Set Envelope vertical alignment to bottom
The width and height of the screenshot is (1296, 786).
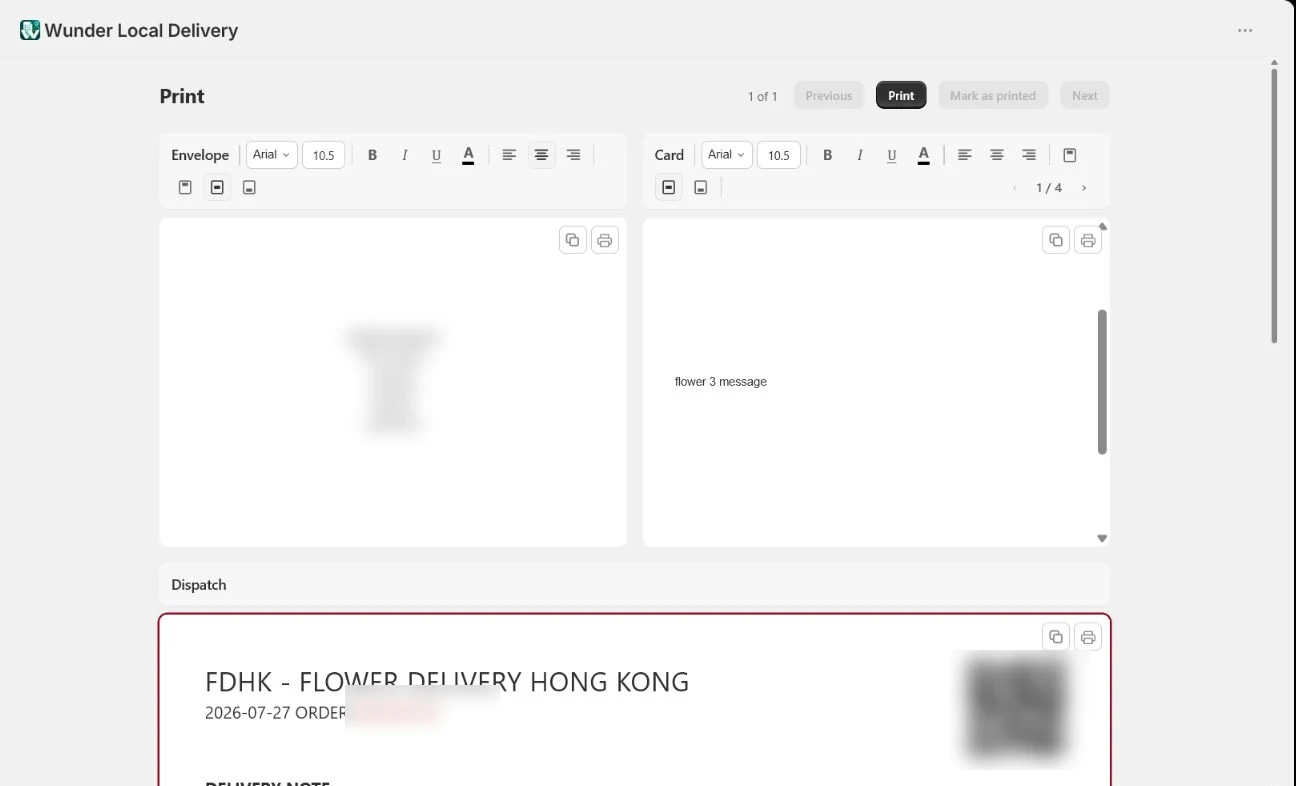(x=249, y=187)
